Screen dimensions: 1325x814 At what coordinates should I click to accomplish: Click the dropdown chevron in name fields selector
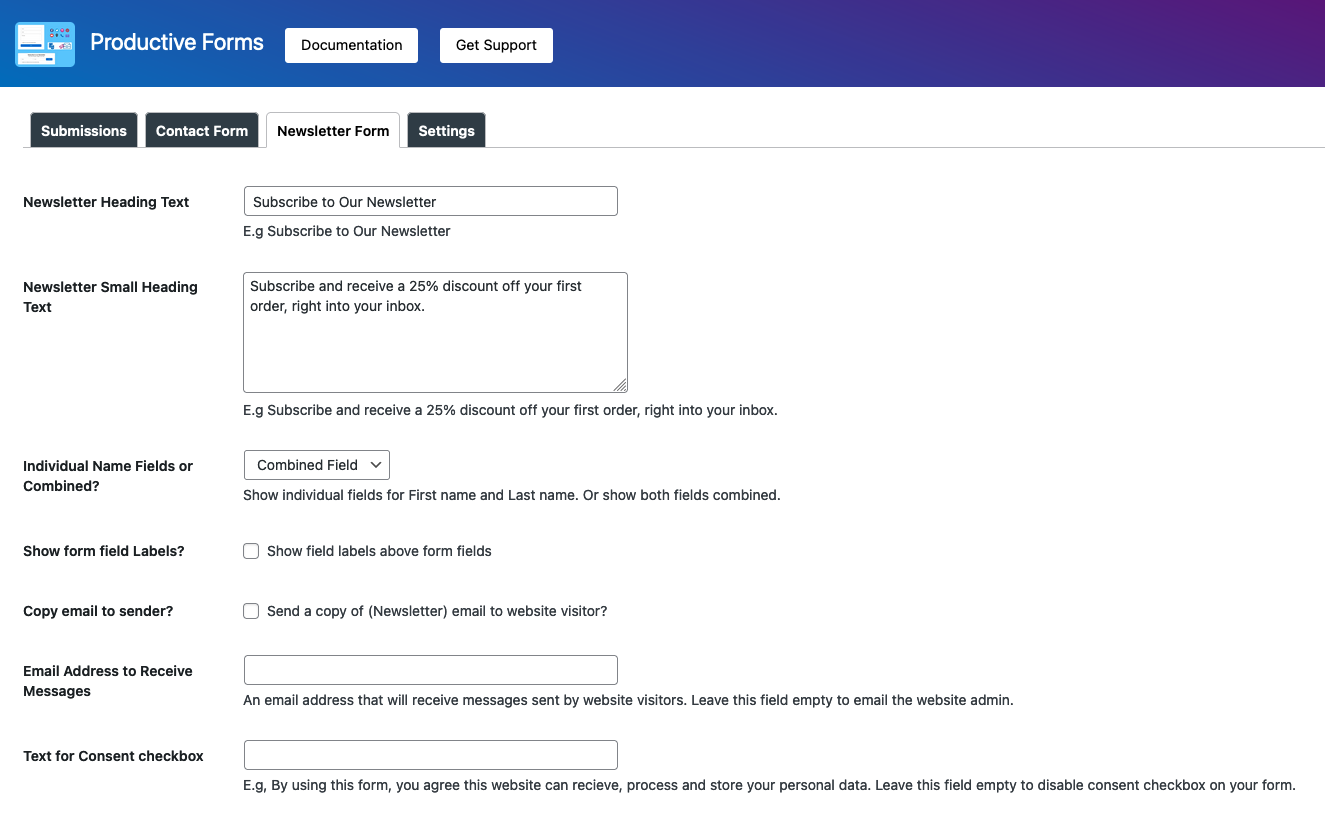click(376, 465)
